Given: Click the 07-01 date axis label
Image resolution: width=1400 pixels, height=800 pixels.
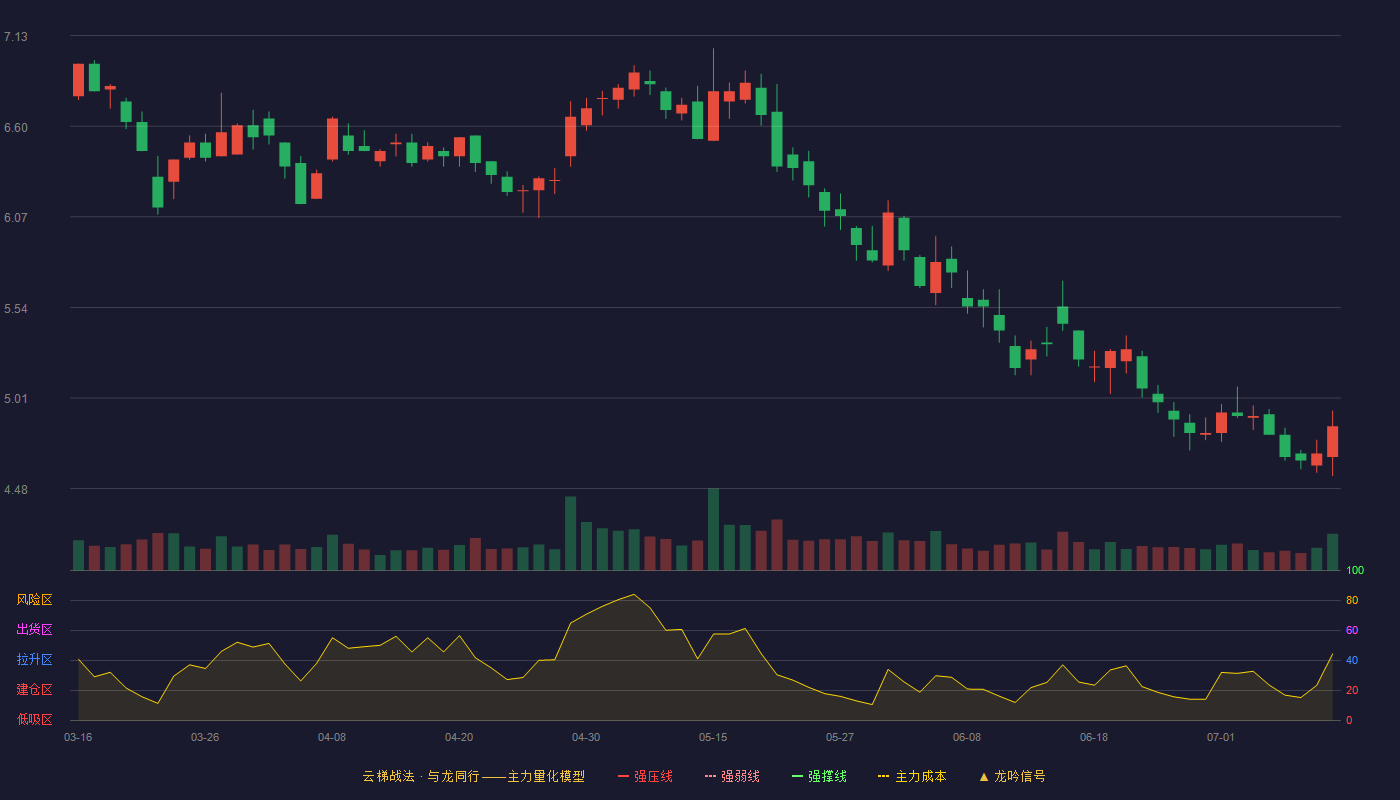Looking at the screenshot, I should (x=1221, y=737).
